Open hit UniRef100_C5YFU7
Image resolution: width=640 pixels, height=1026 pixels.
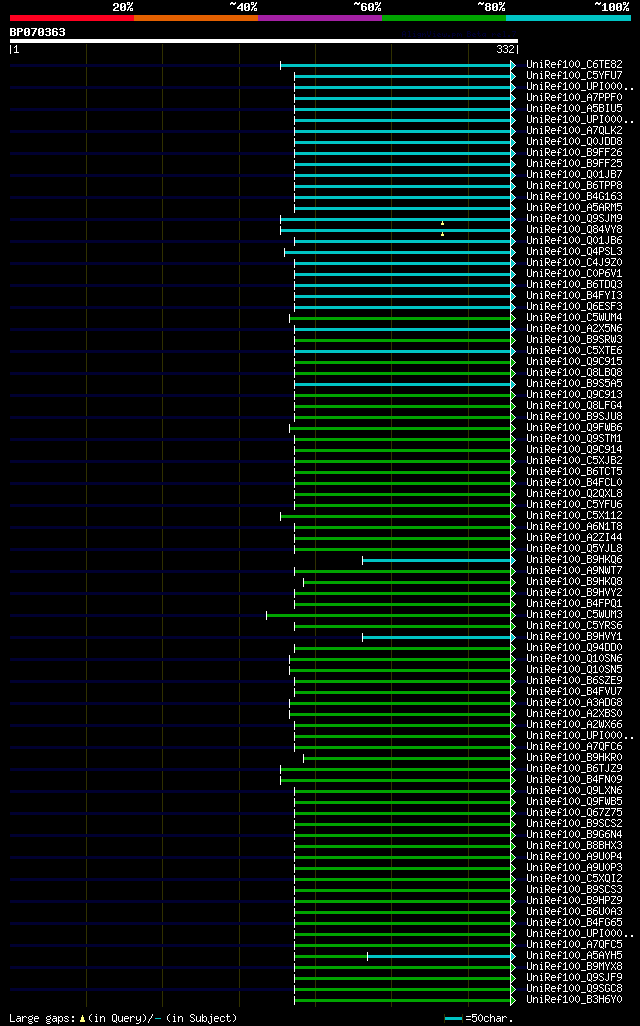[575, 75]
